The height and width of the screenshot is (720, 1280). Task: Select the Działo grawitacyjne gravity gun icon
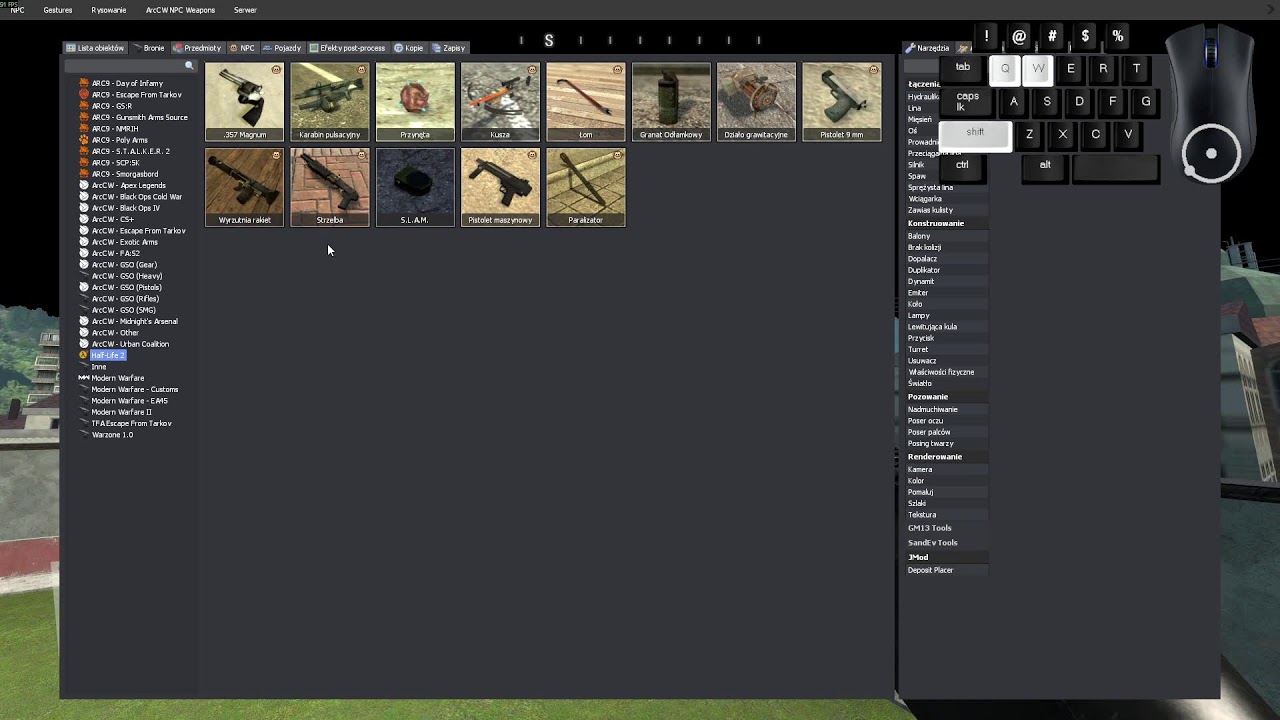756,102
